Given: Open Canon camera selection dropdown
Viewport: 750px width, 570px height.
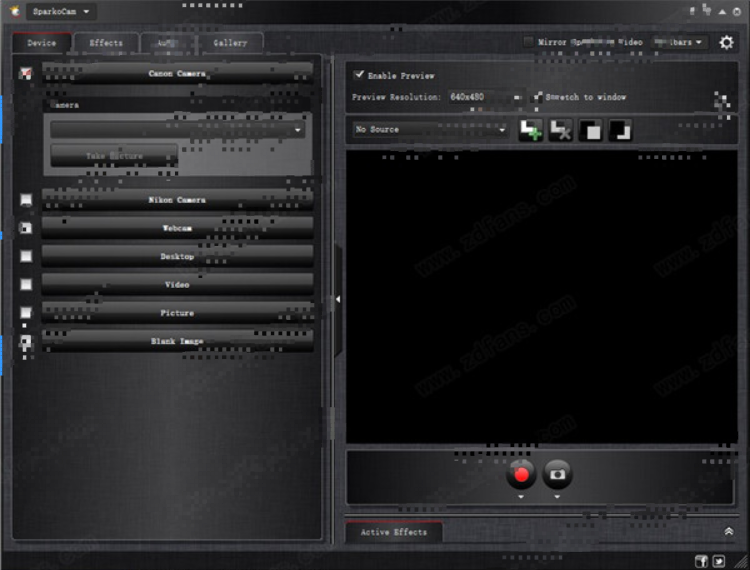Looking at the screenshot, I should [177, 130].
